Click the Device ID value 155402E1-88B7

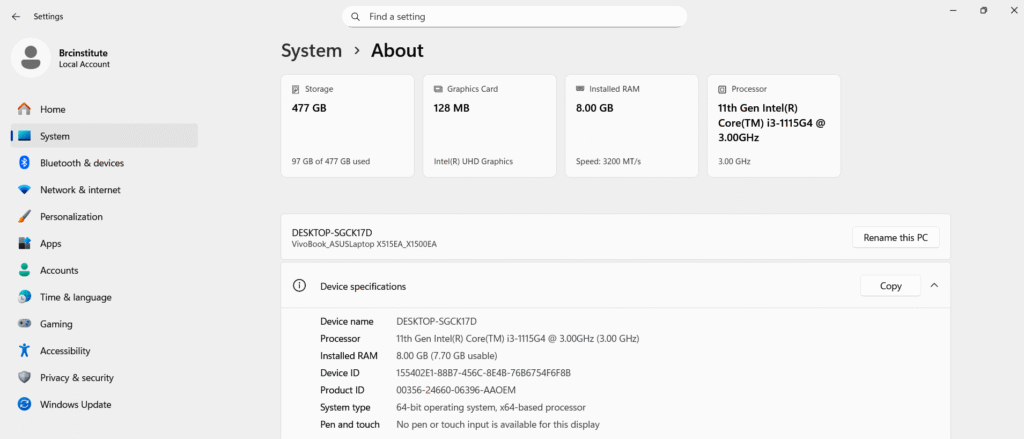click(x=484, y=373)
